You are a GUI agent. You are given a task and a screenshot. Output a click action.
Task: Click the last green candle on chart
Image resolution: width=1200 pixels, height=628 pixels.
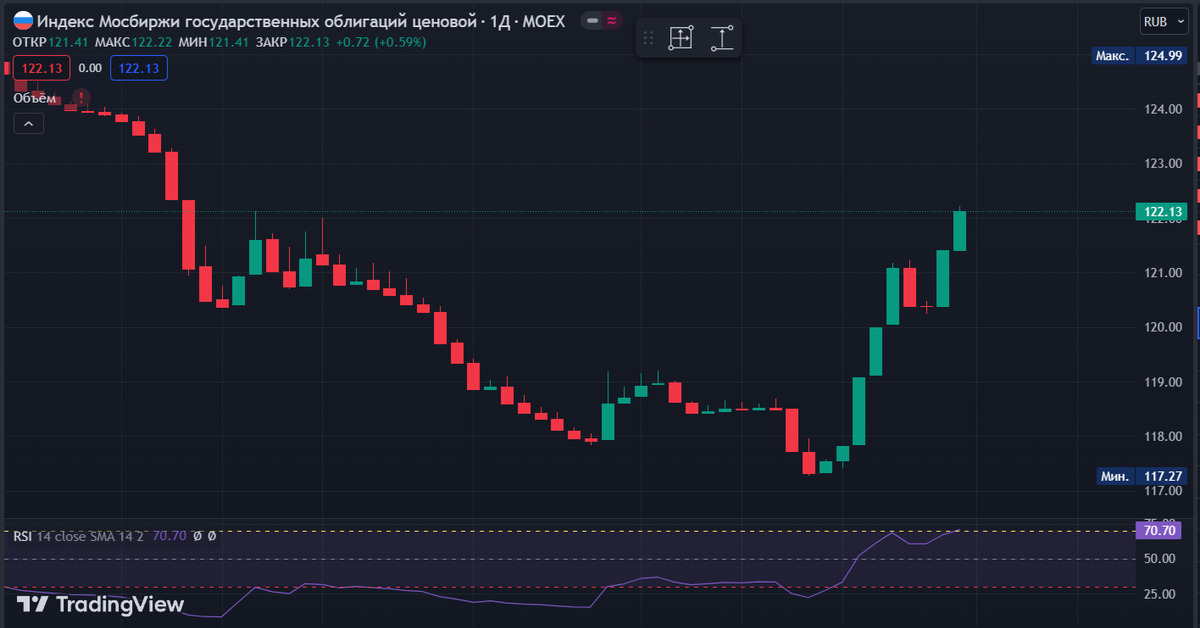960,230
